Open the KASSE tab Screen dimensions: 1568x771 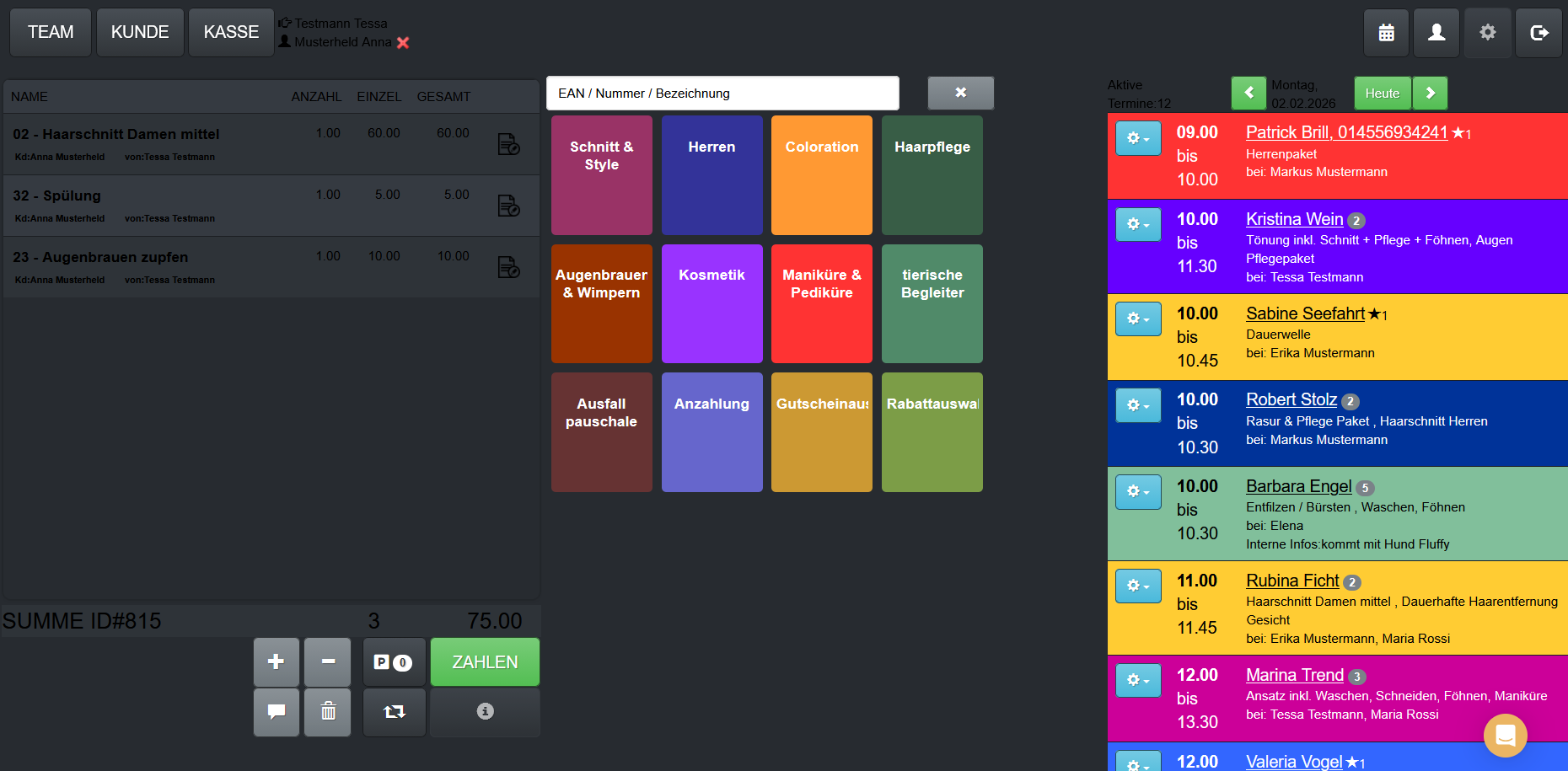click(x=231, y=33)
